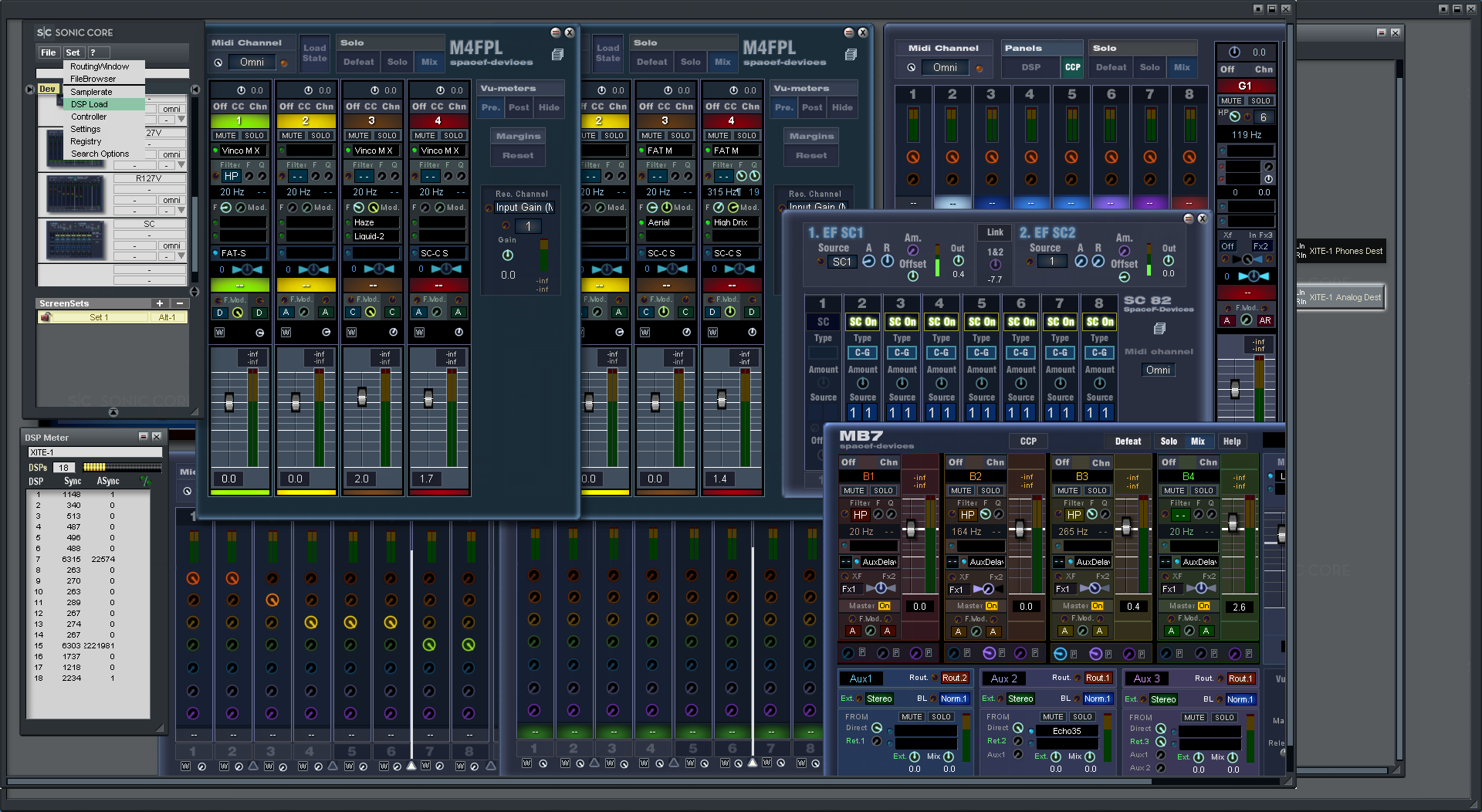Open the File menu in Sonic Core
This screenshot has height=812, width=1482.
(x=49, y=52)
